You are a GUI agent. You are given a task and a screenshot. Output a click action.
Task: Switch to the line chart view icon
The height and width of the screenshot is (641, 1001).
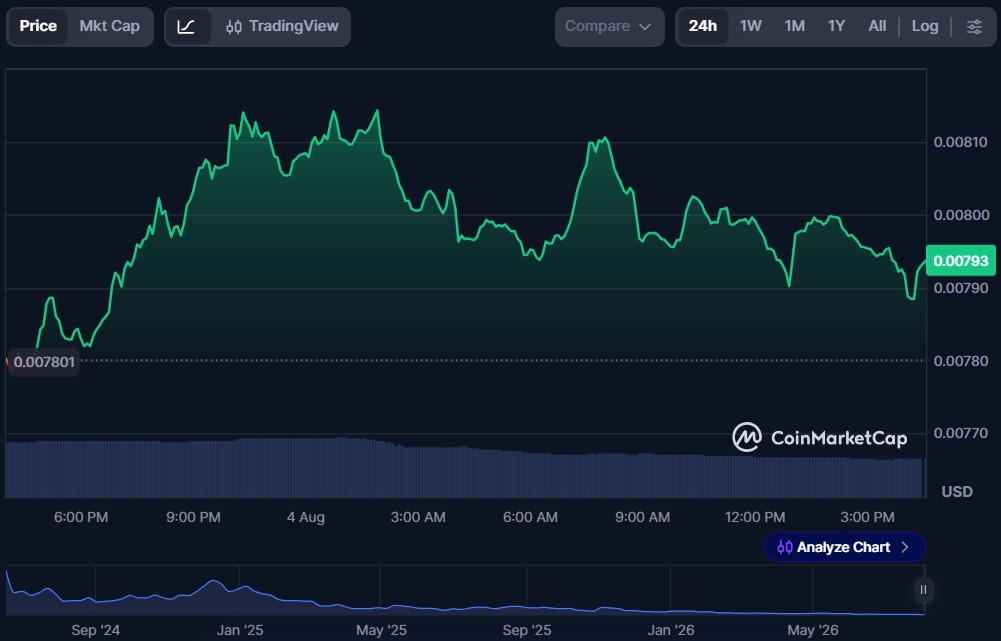(186, 27)
